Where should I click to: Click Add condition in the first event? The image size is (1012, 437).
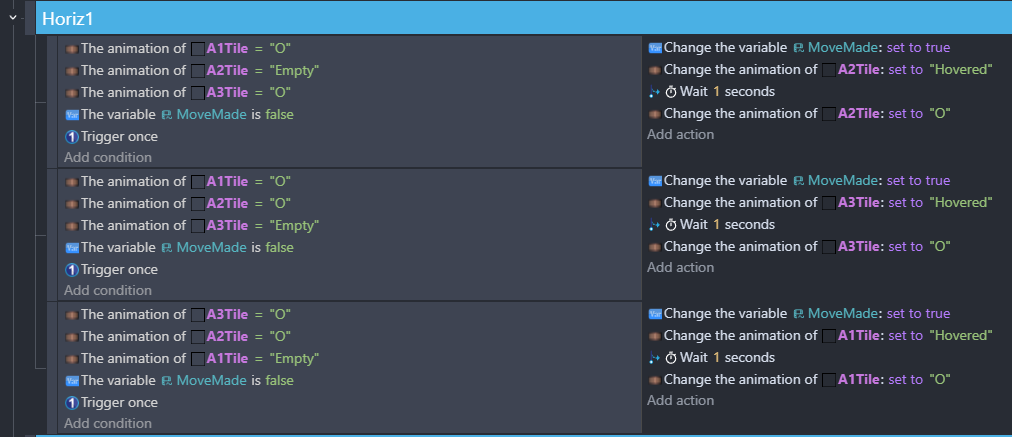(108, 158)
